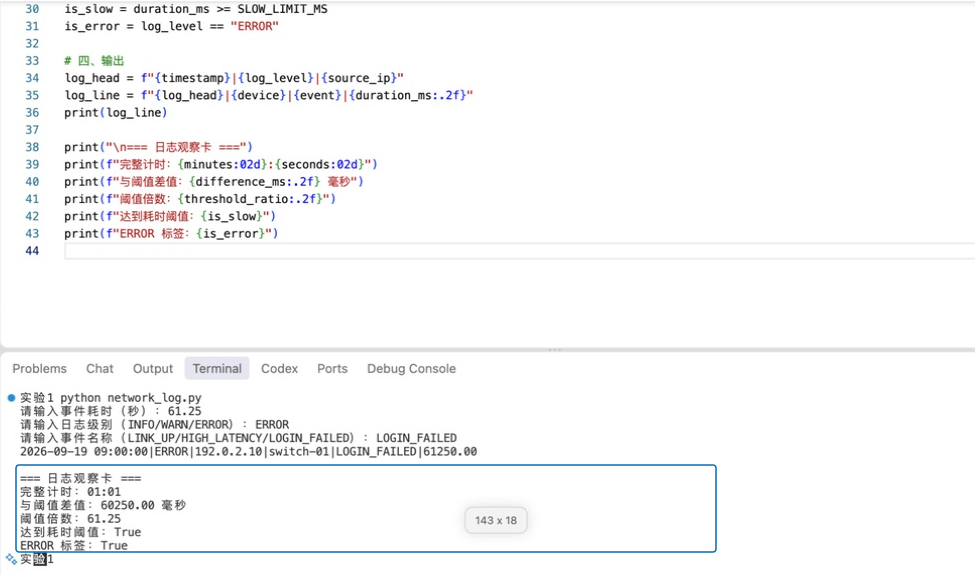Switch to the Chat tab
The width and height of the screenshot is (975, 575).
(99, 369)
